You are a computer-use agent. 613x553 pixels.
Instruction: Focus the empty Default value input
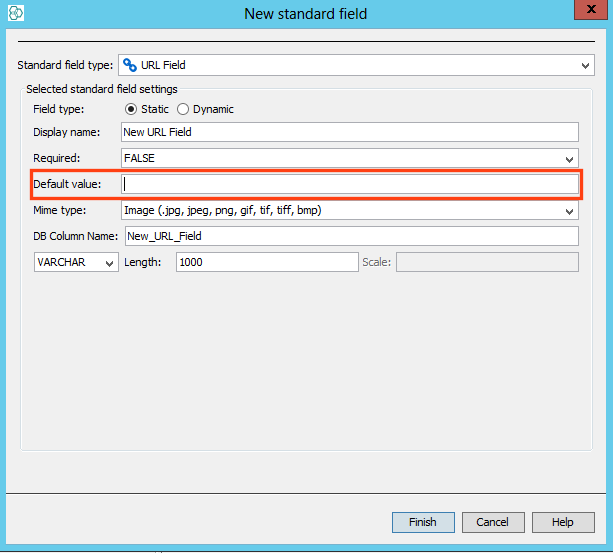[x=348, y=184]
